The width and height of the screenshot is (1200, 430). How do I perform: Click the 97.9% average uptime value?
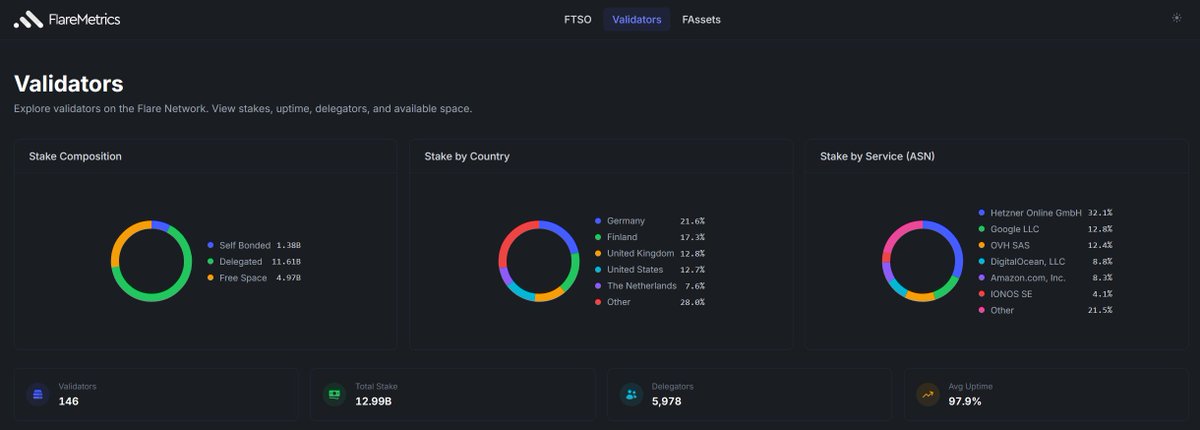[x=964, y=401]
